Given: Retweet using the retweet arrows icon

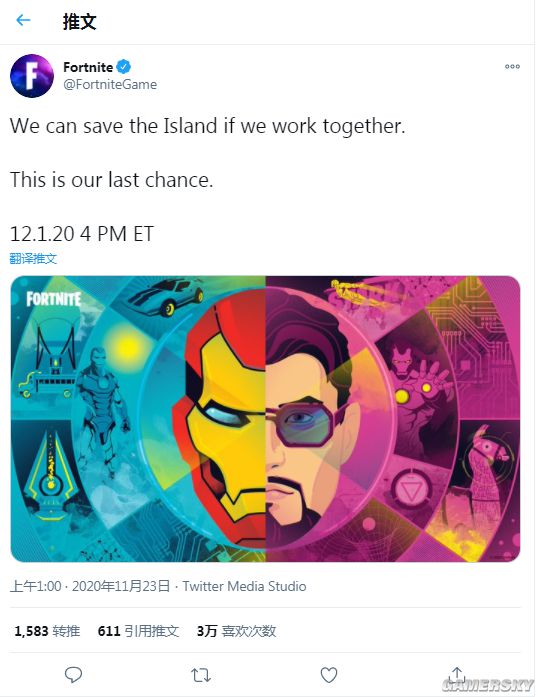Looking at the screenshot, I should click(x=201, y=675).
